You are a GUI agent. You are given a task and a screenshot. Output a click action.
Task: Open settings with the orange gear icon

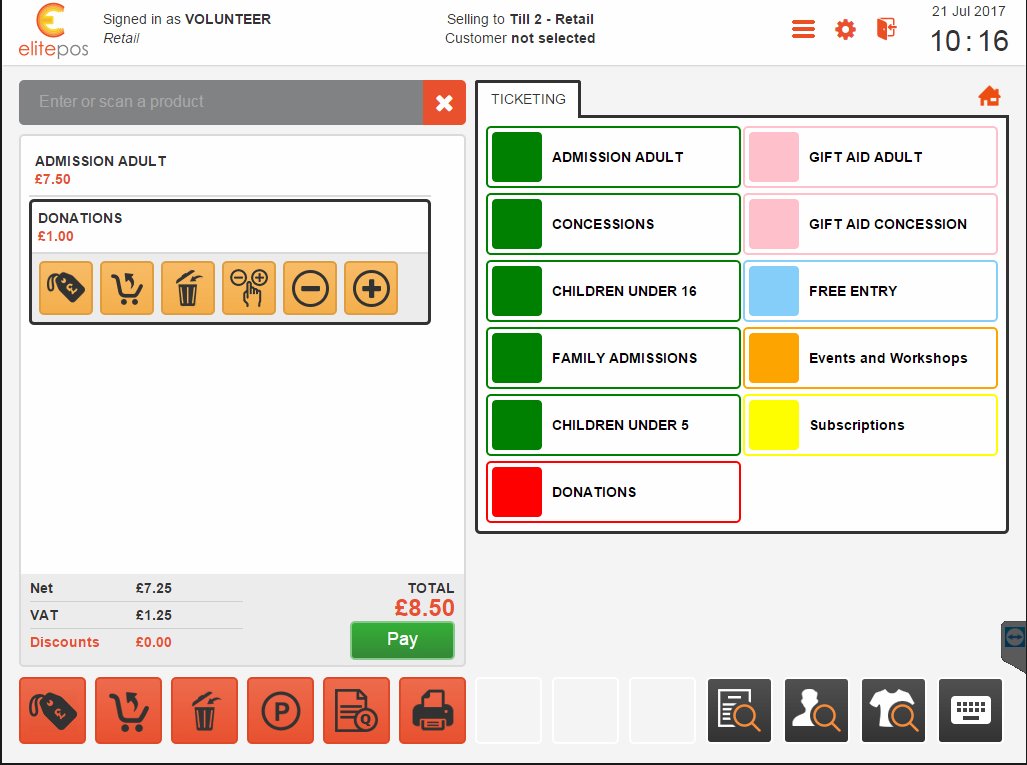[x=845, y=29]
